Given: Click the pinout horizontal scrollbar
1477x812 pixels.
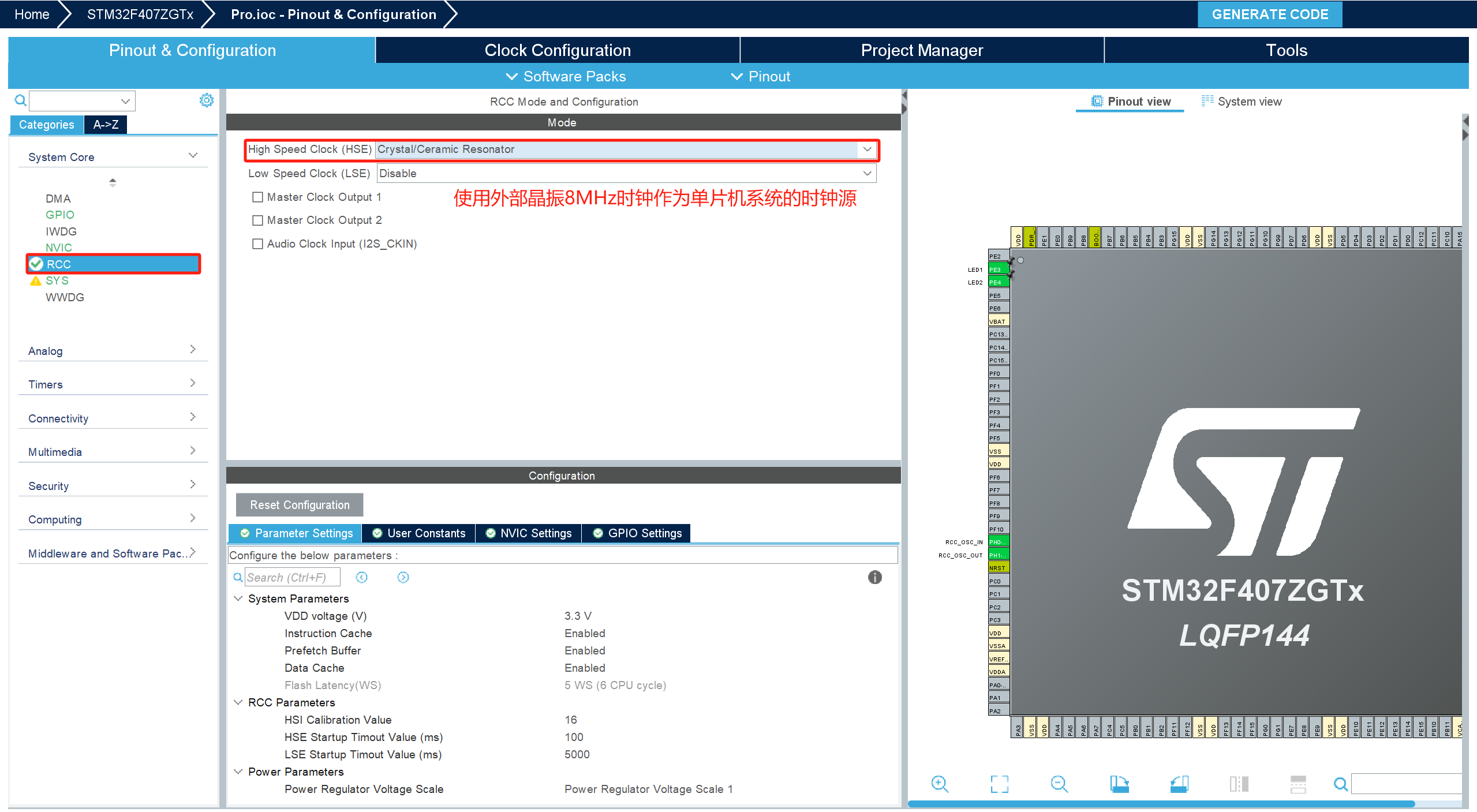Looking at the screenshot, I should (x=1161, y=803).
